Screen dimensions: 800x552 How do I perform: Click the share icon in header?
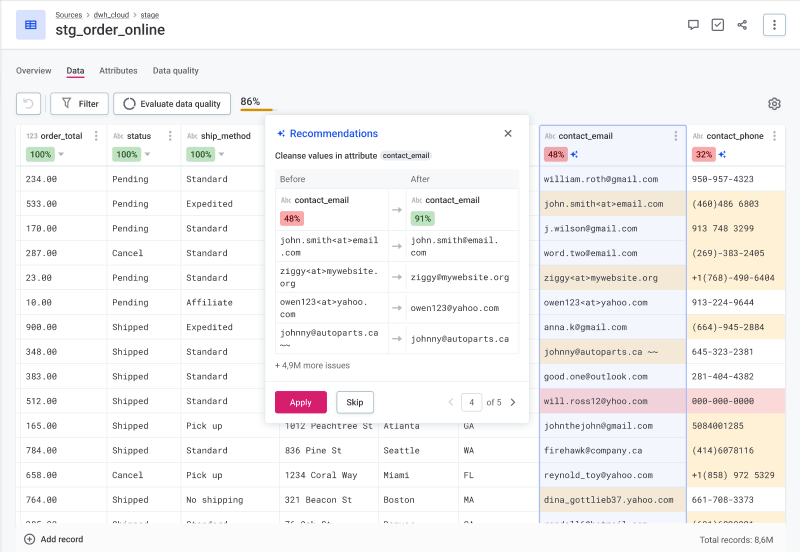pos(742,25)
